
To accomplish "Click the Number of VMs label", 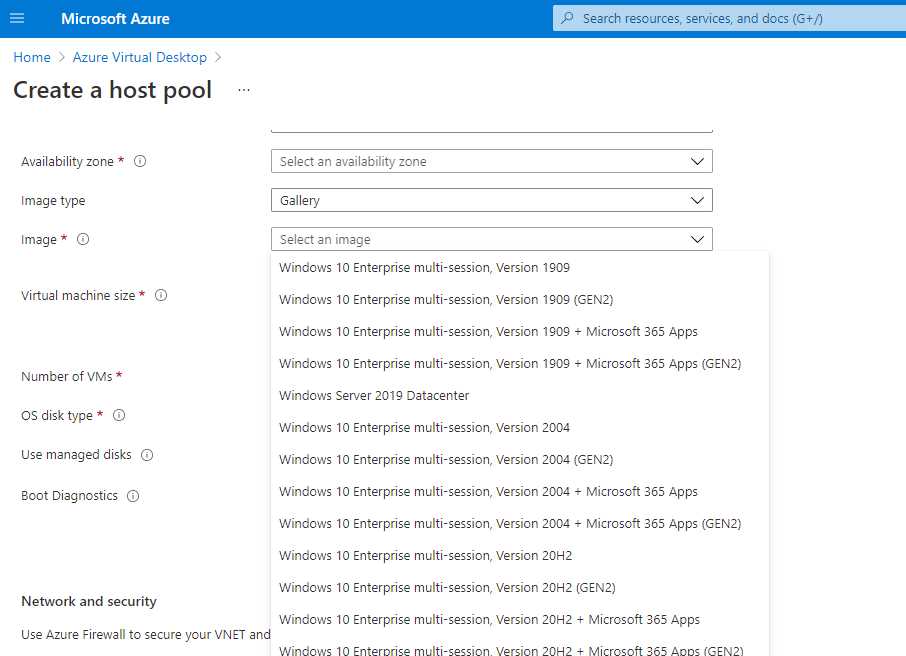I will [67, 376].
